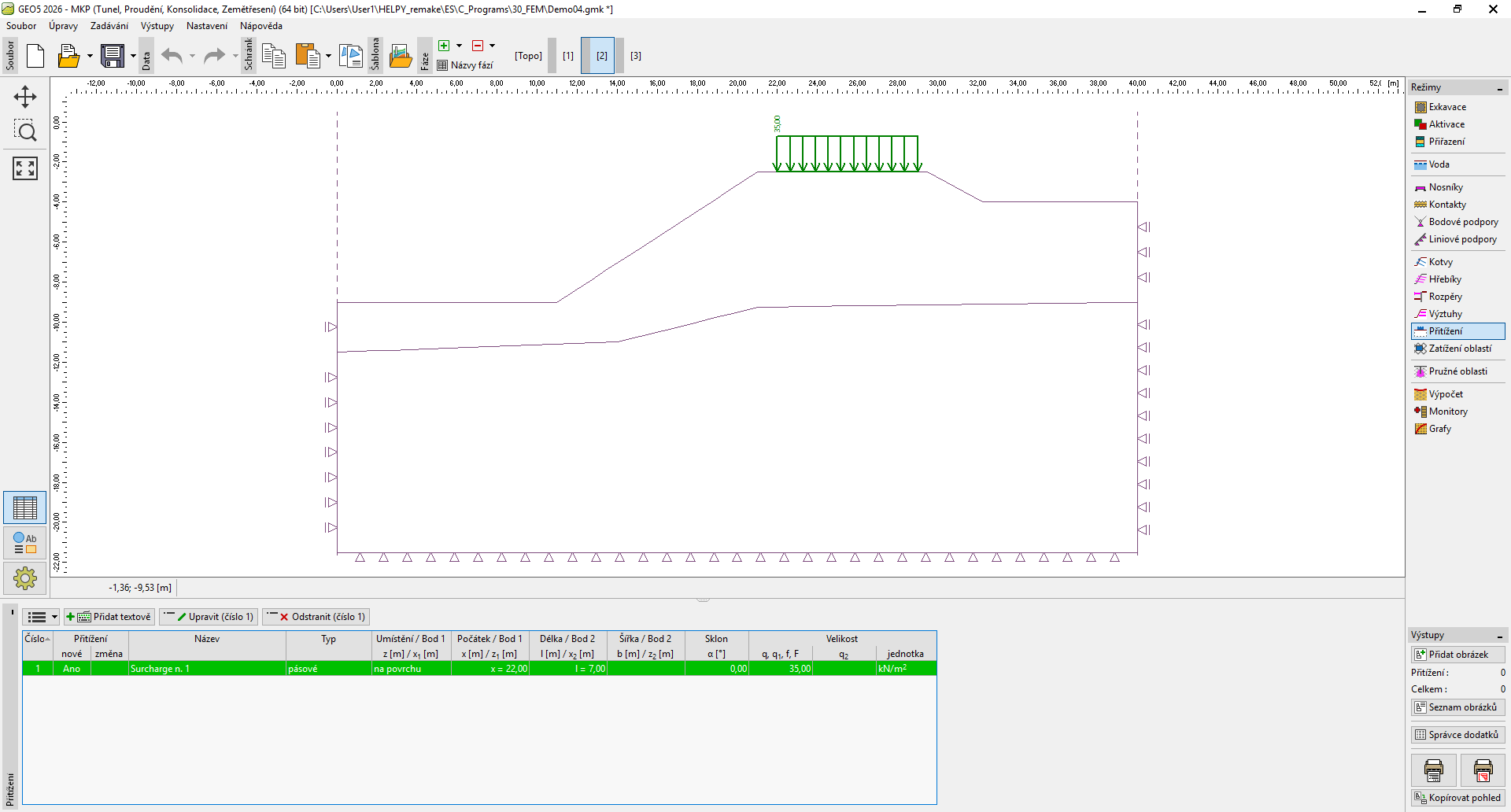Switch to construction stage [3]

point(635,56)
